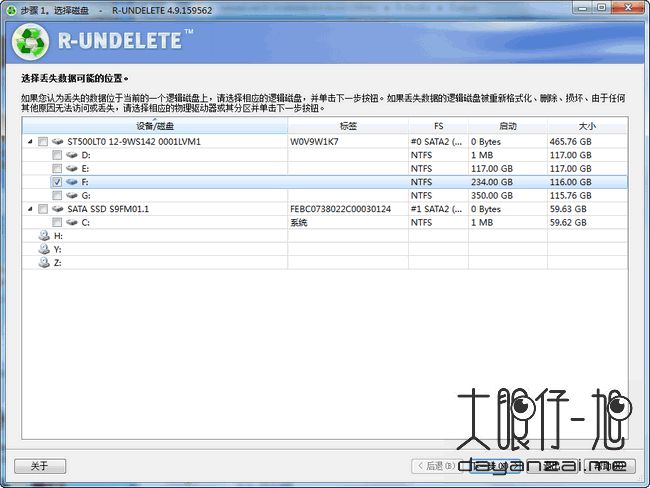Click the G: partition drive icon
This screenshot has height=488, width=650.
(x=72, y=195)
